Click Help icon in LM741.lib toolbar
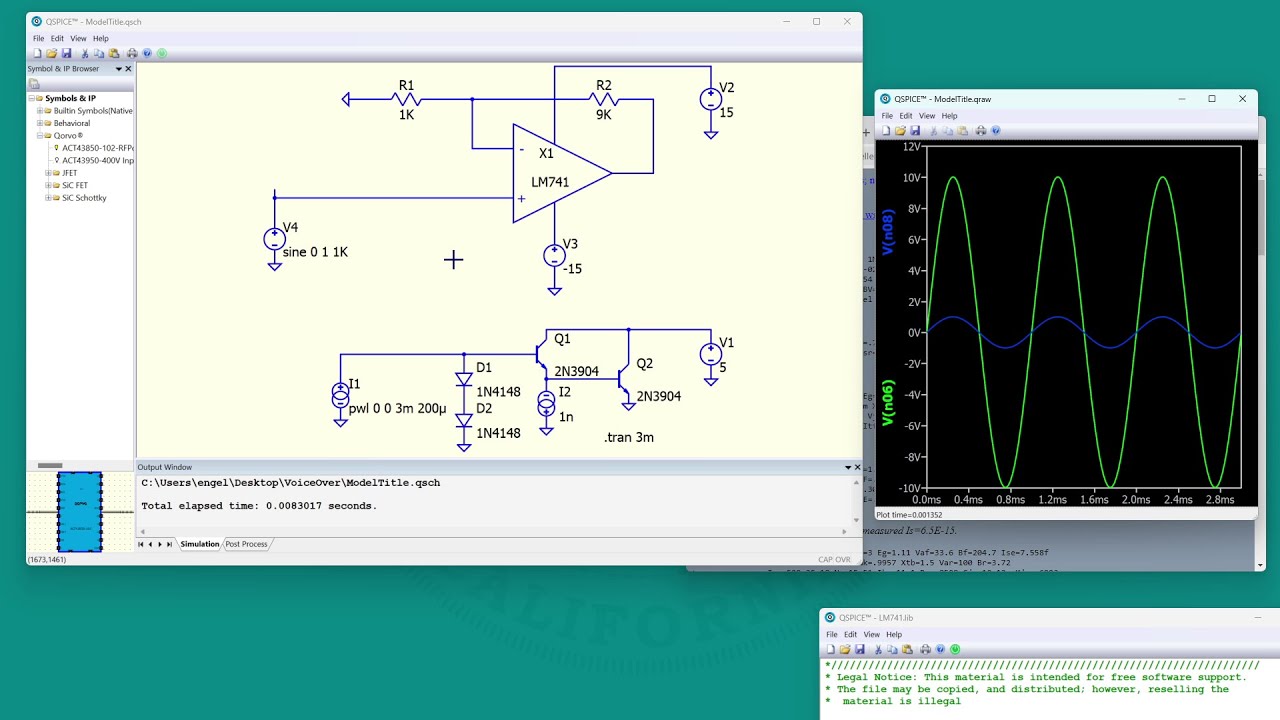This screenshot has width=1280, height=720. (x=941, y=649)
